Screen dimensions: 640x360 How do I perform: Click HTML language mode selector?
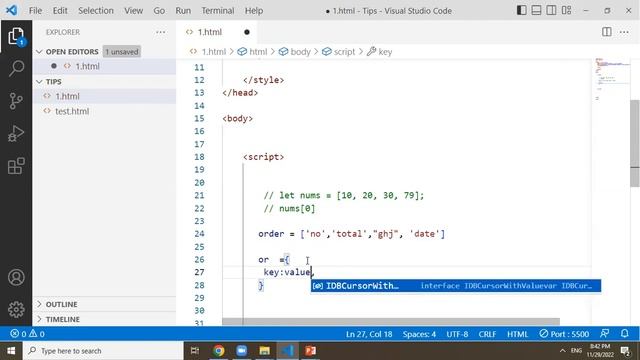coord(517,334)
